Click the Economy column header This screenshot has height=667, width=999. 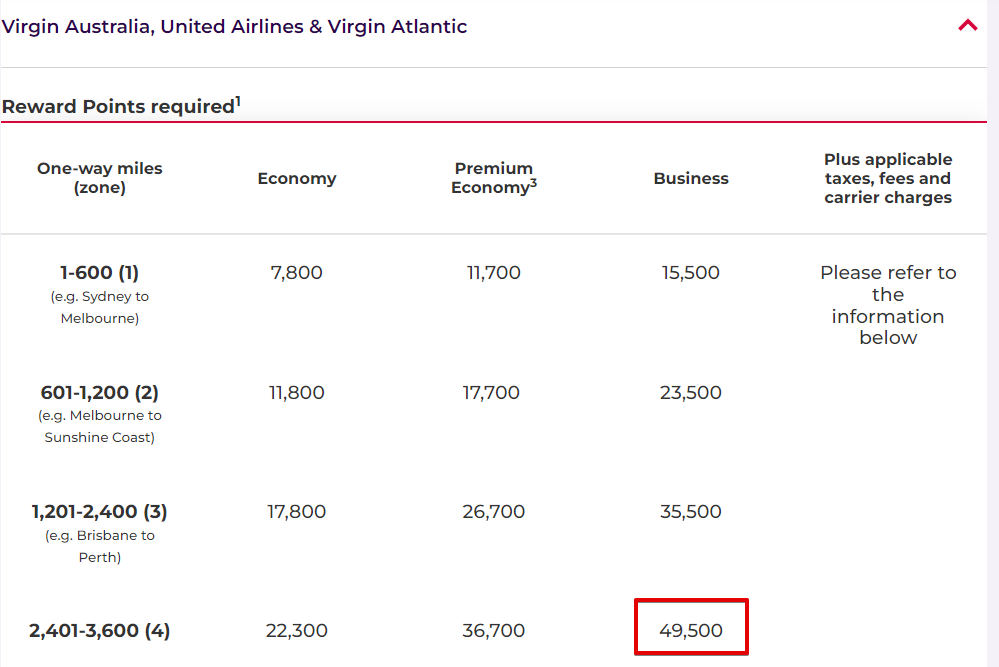click(x=297, y=178)
